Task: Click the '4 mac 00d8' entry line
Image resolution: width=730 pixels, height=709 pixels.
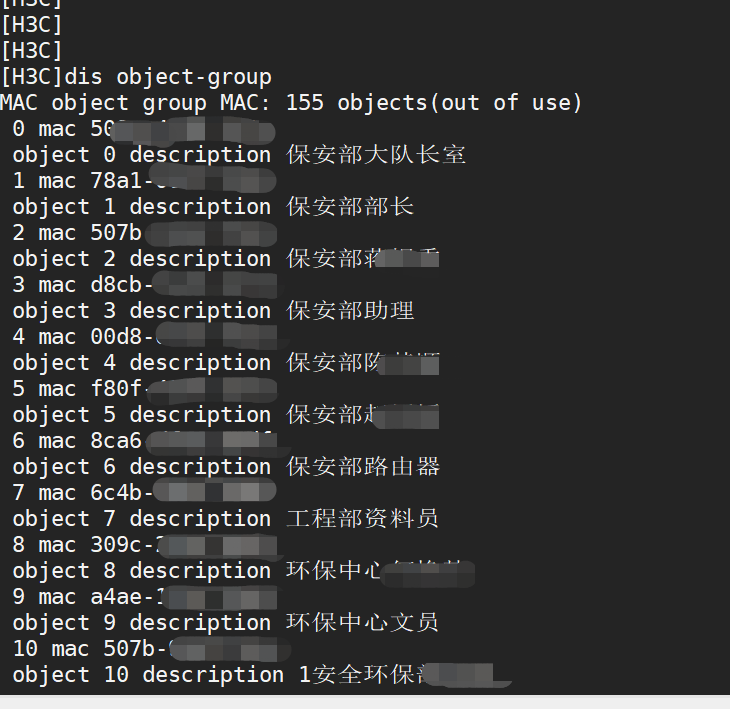Action: point(90,337)
